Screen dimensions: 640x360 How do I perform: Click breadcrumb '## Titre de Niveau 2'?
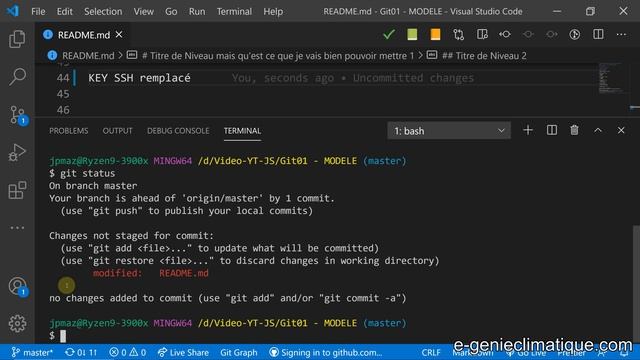point(484,56)
